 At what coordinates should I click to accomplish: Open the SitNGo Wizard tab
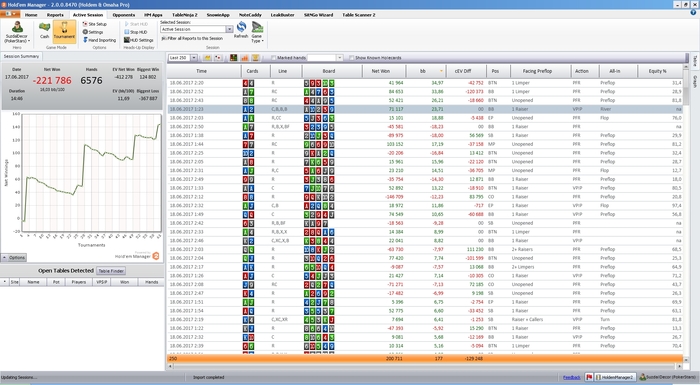coord(318,15)
